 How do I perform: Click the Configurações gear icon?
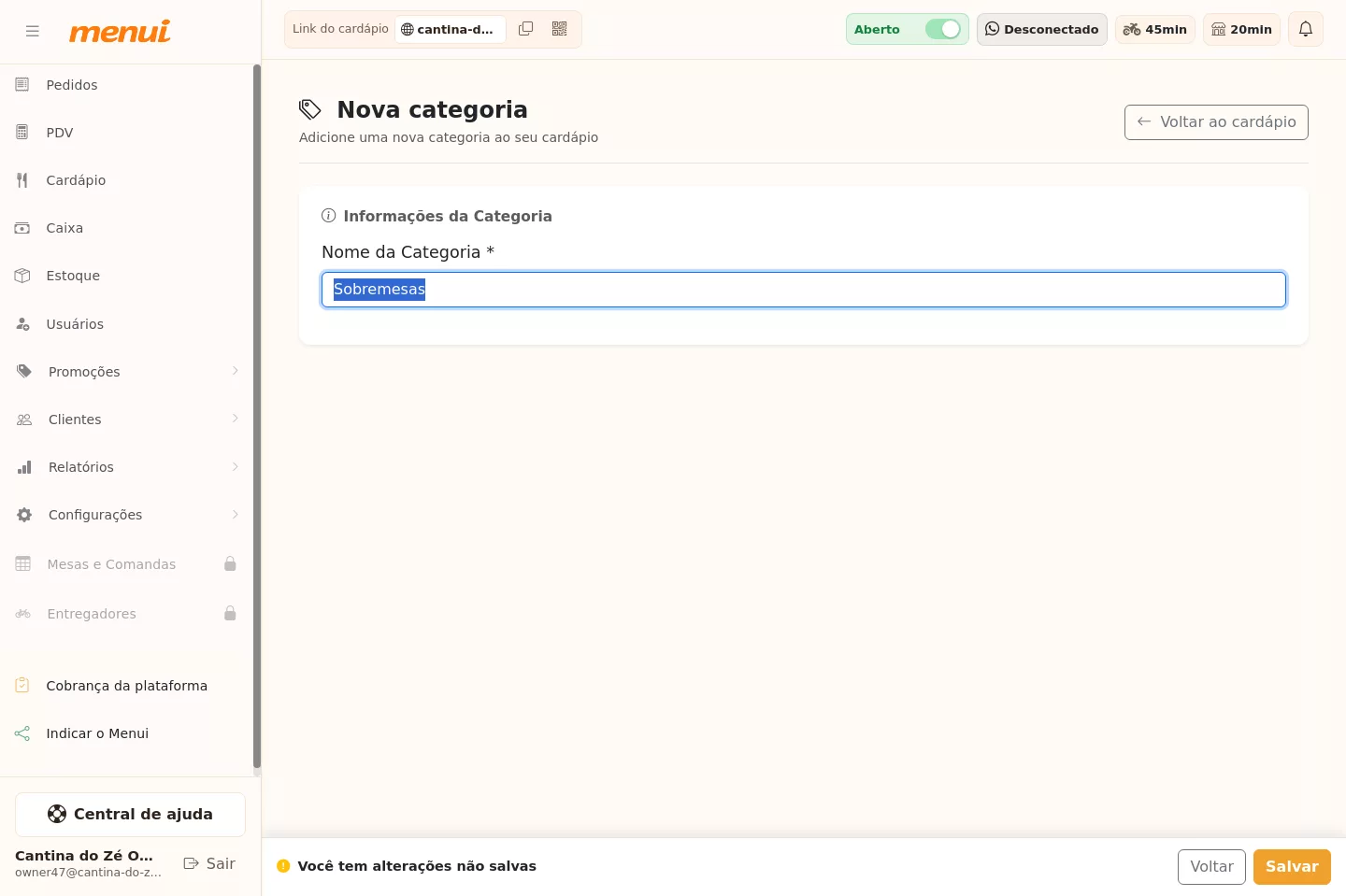click(24, 515)
